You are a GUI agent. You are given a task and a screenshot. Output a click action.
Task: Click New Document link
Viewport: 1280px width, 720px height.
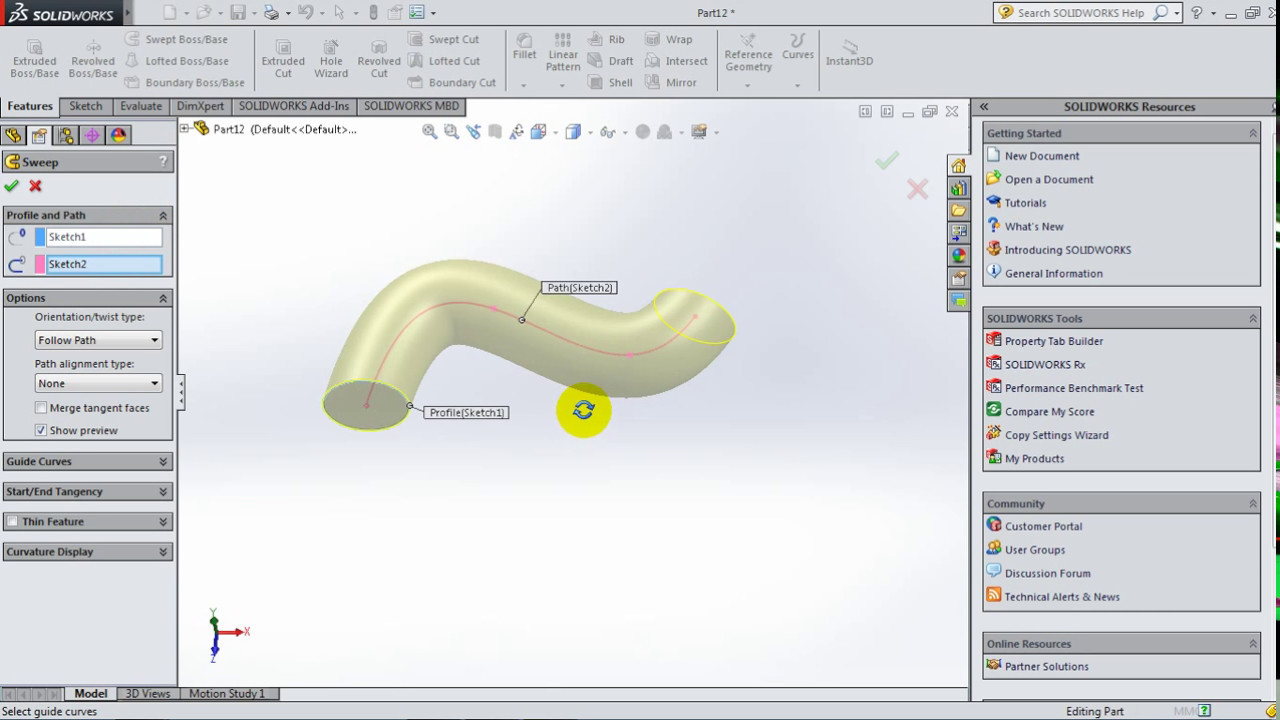pyautogui.click(x=1042, y=156)
